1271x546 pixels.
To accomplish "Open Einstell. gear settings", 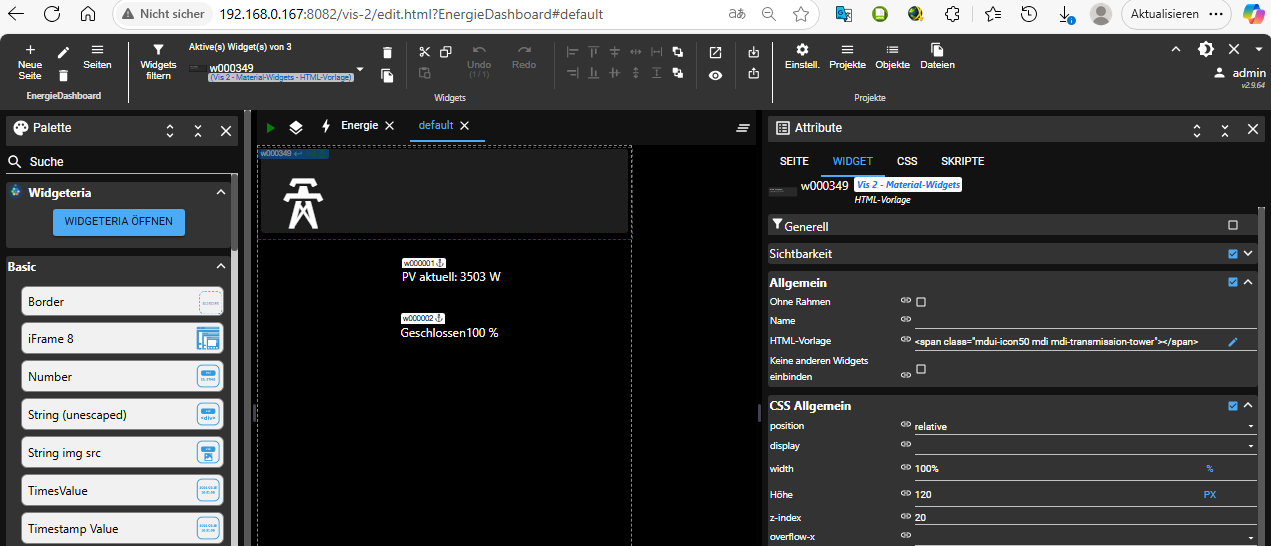I will pyautogui.click(x=801, y=50).
